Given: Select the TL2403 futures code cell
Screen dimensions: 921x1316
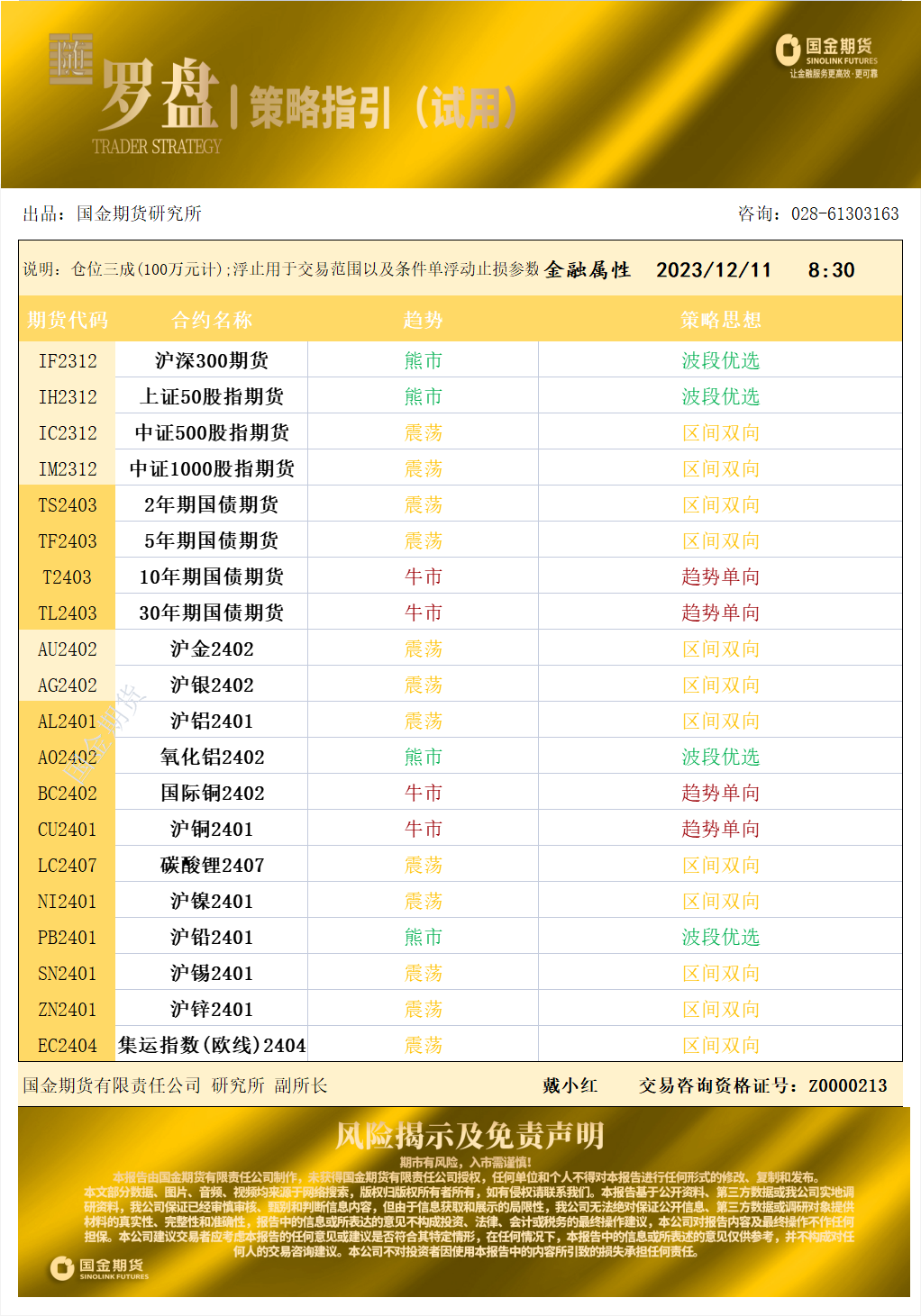Looking at the screenshot, I should tap(68, 613).
